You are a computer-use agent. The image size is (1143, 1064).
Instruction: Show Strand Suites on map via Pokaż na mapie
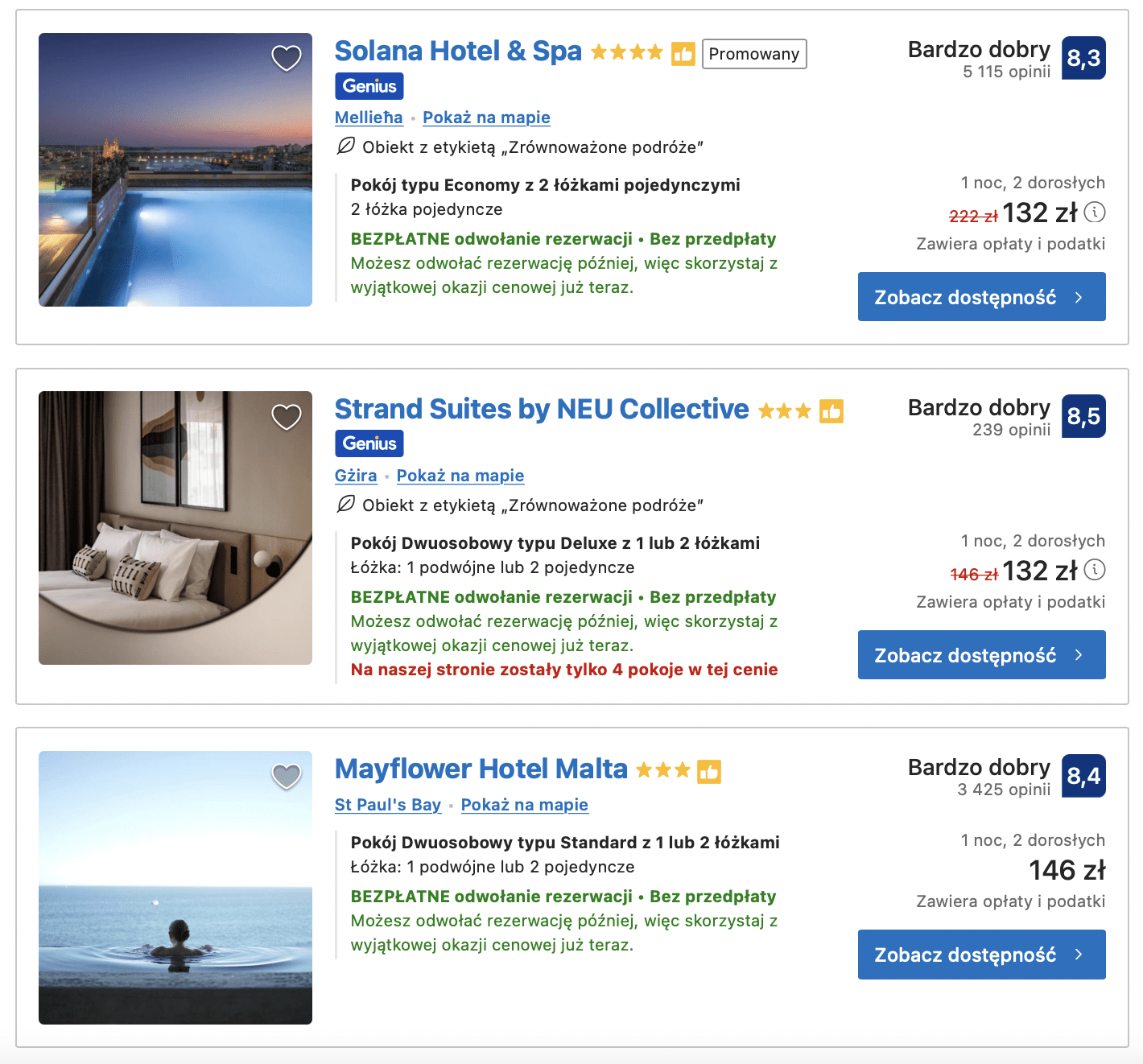click(460, 476)
